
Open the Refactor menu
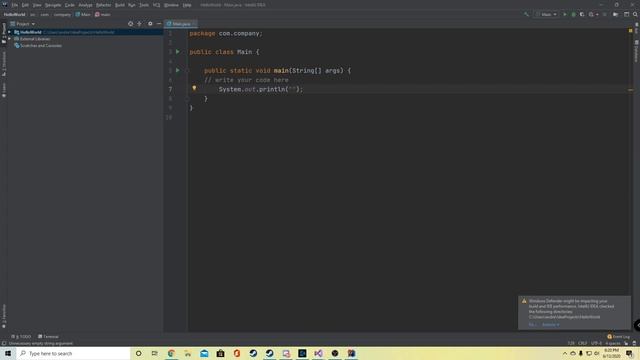104,5
